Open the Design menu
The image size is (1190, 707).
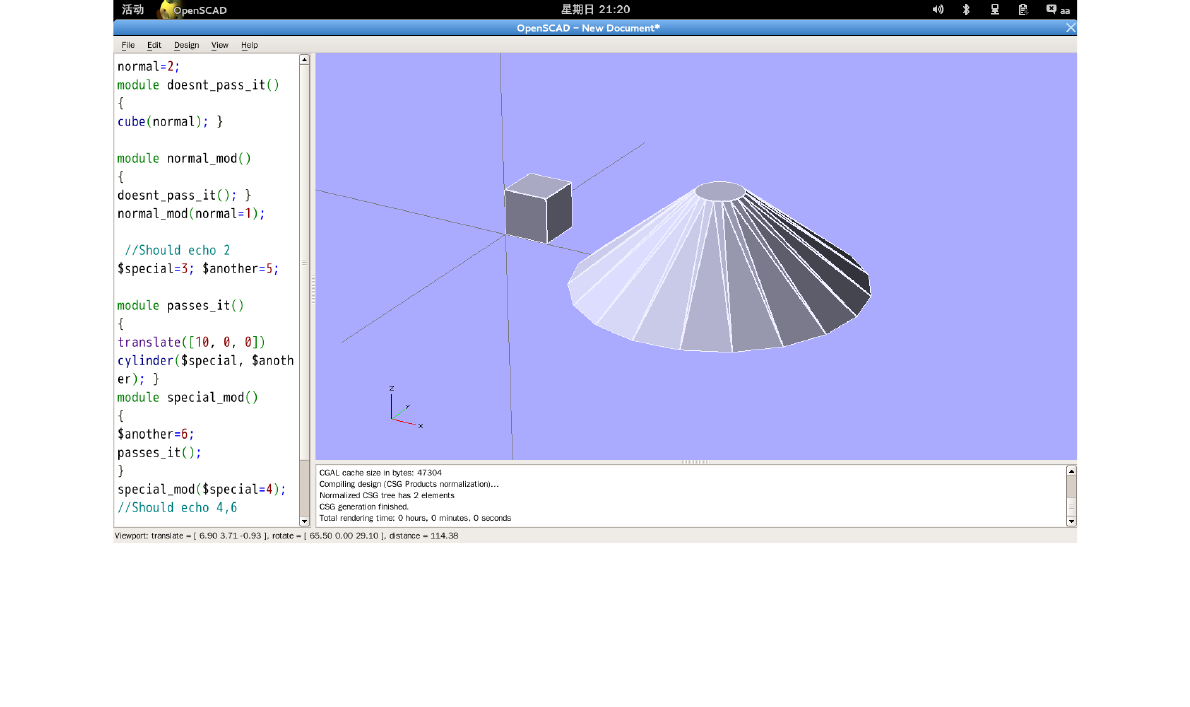186,45
